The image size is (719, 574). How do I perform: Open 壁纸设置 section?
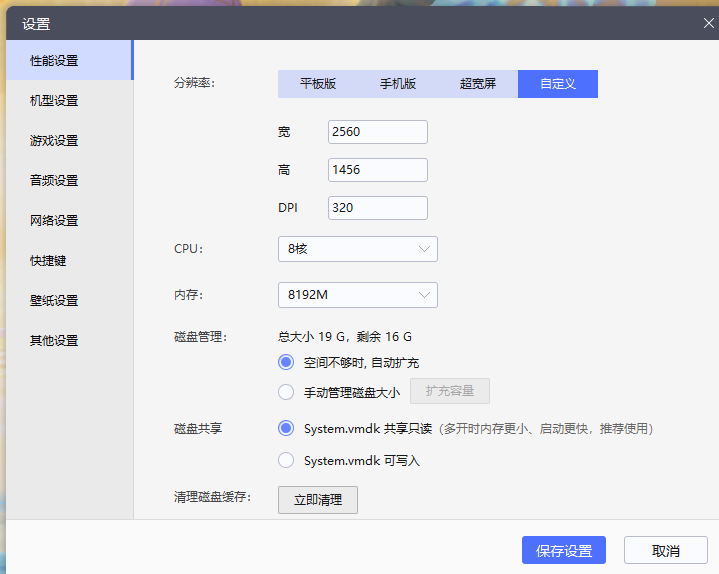(x=54, y=301)
